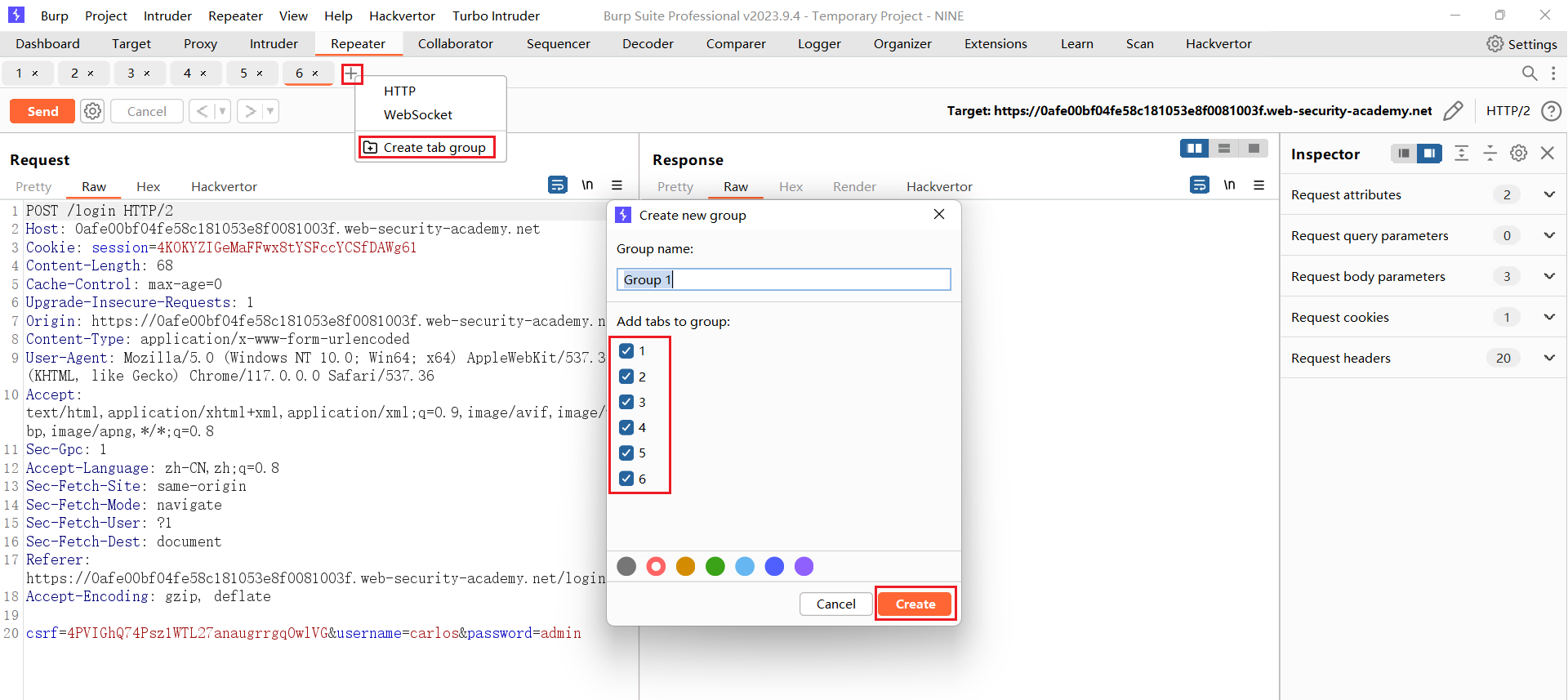Open the Repeater three-dot options menu
1568x700 pixels.
[1553, 74]
